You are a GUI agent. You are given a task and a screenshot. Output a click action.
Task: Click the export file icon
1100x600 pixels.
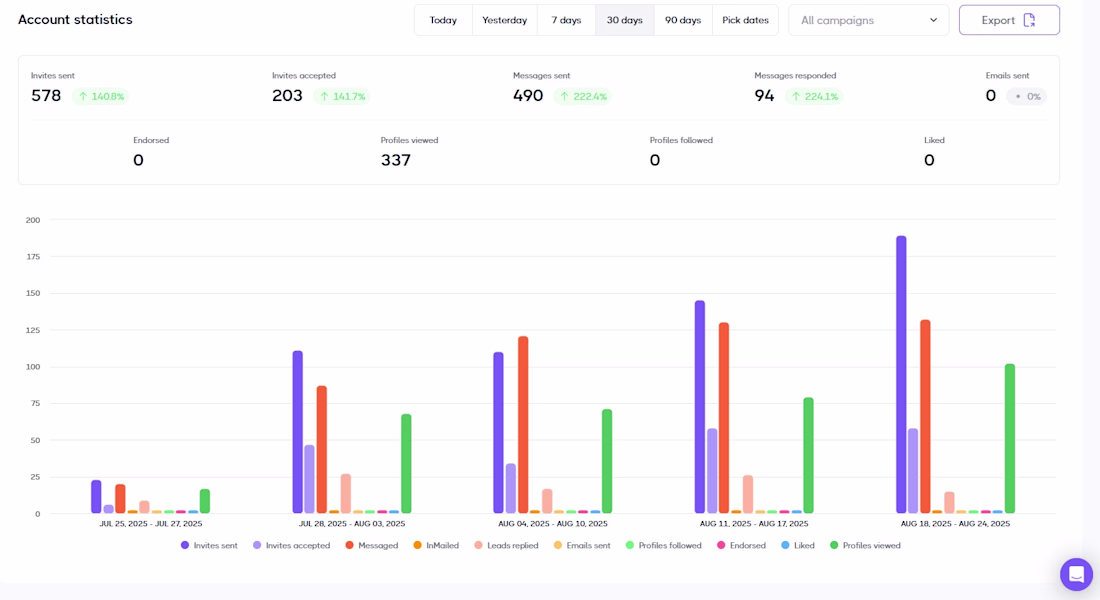[x=1029, y=20]
